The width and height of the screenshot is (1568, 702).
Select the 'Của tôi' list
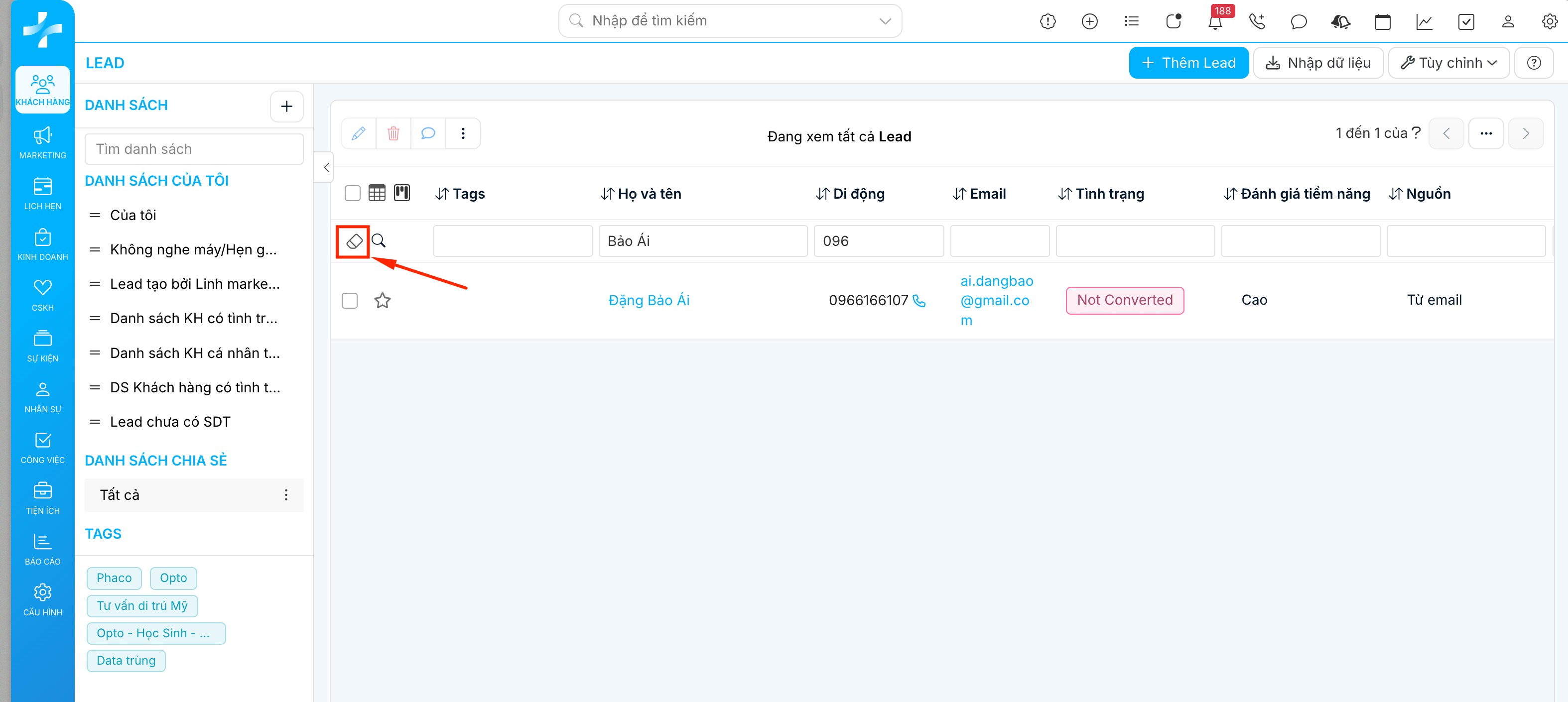132,216
